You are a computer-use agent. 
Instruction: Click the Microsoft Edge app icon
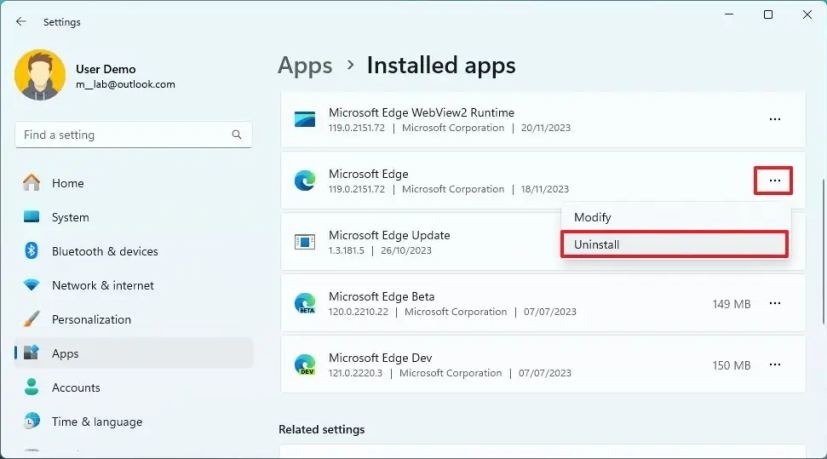click(305, 181)
